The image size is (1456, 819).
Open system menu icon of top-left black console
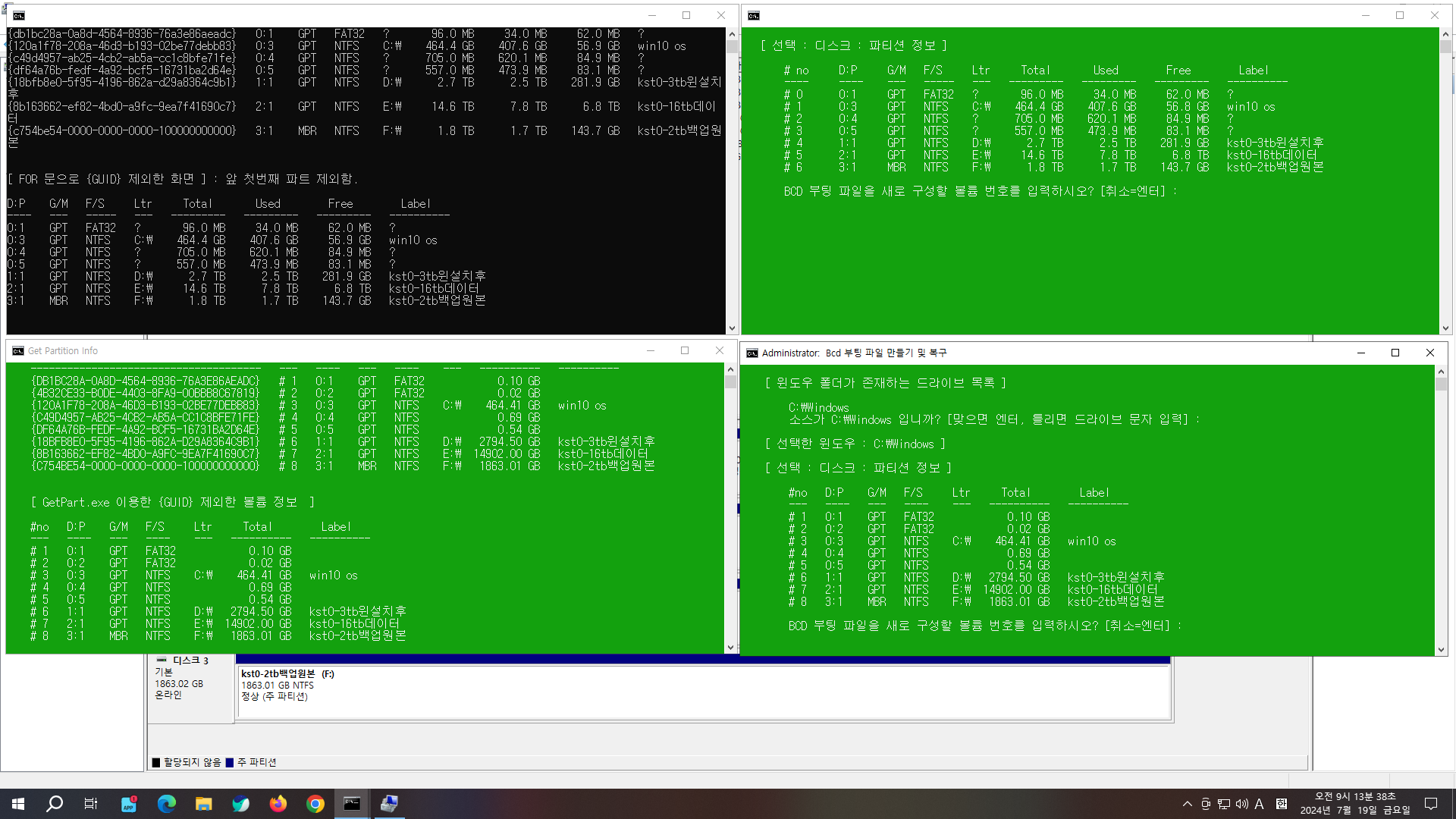point(19,15)
